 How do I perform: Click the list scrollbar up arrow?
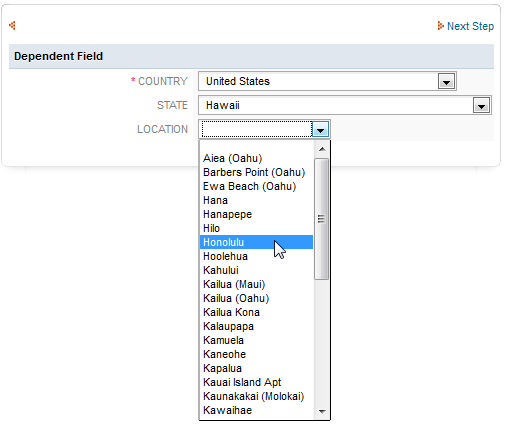pyautogui.click(x=322, y=149)
